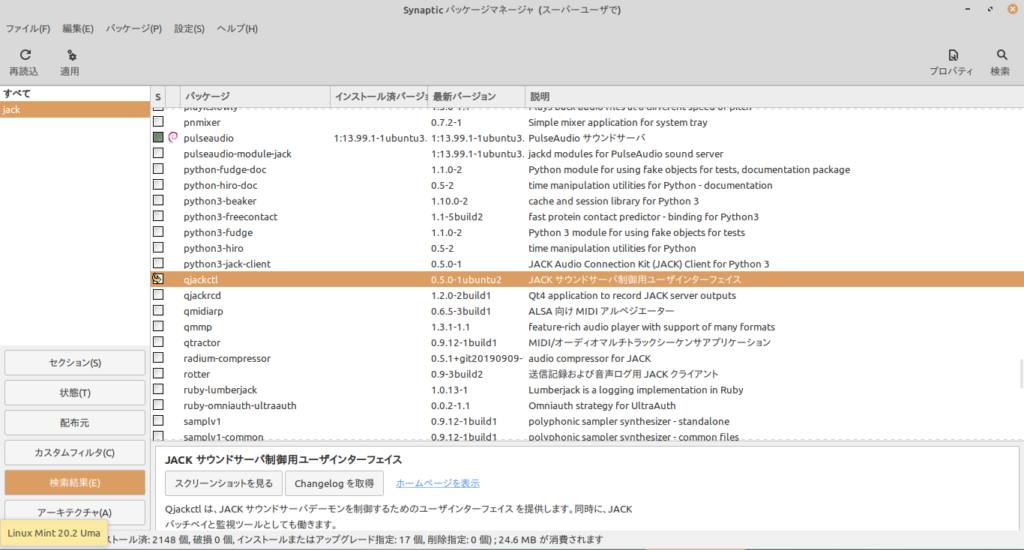The height and width of the screenshot is (550, 1024).
Task: Click the セクション(S) filter button
Action: click(x=74, y=363)
